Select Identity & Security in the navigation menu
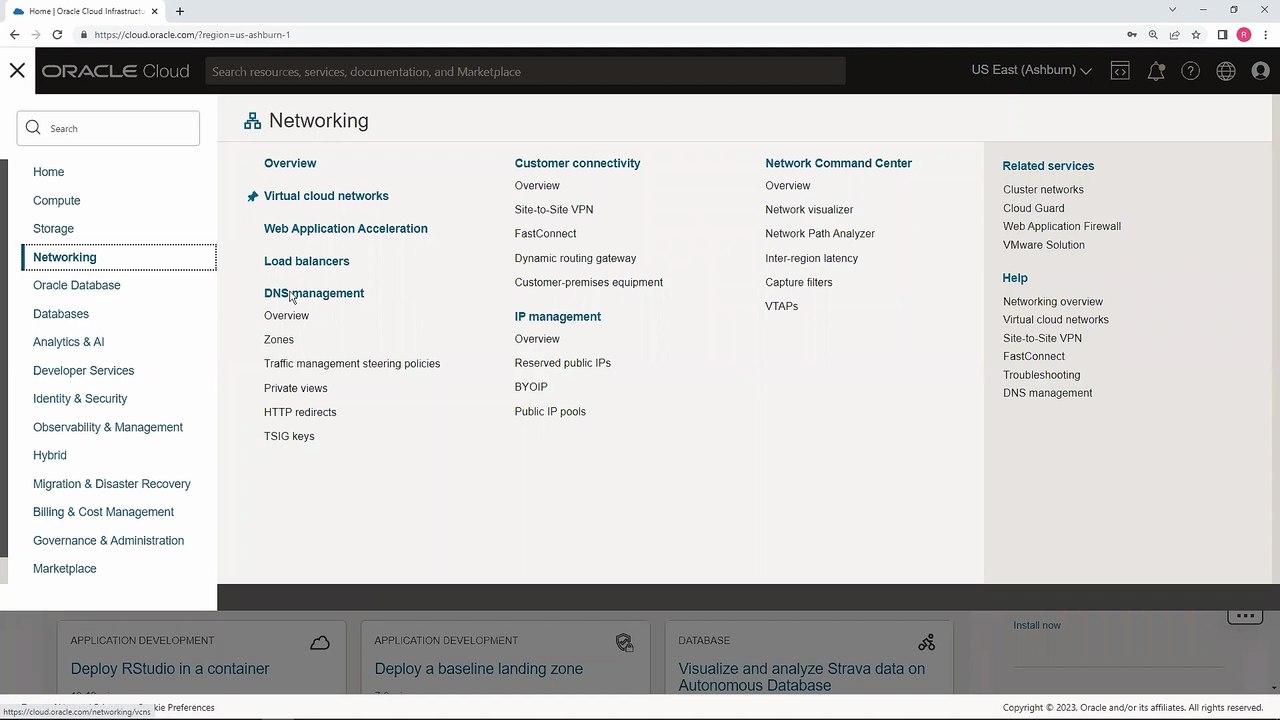This screenshot has height=720, width=1280. tap(80, 398)
